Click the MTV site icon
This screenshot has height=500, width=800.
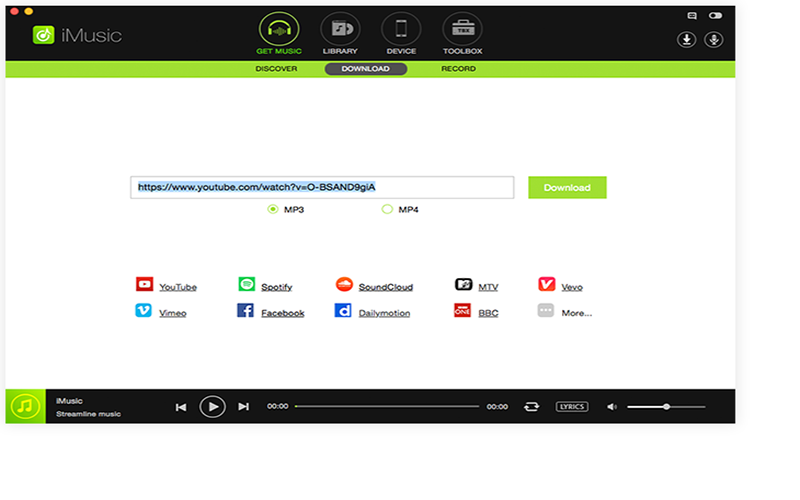point(464,284)
